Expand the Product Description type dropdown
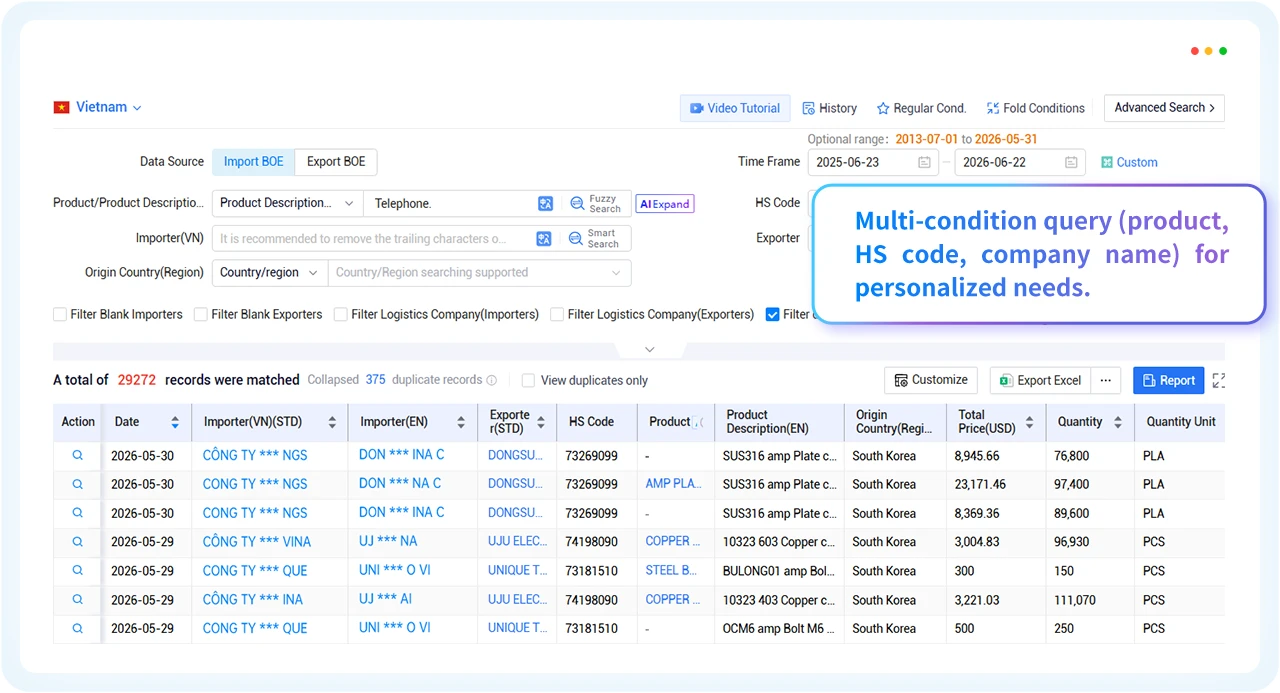Image resolution: width=1280 pixels, height=693 pixels. pos(288,203)
